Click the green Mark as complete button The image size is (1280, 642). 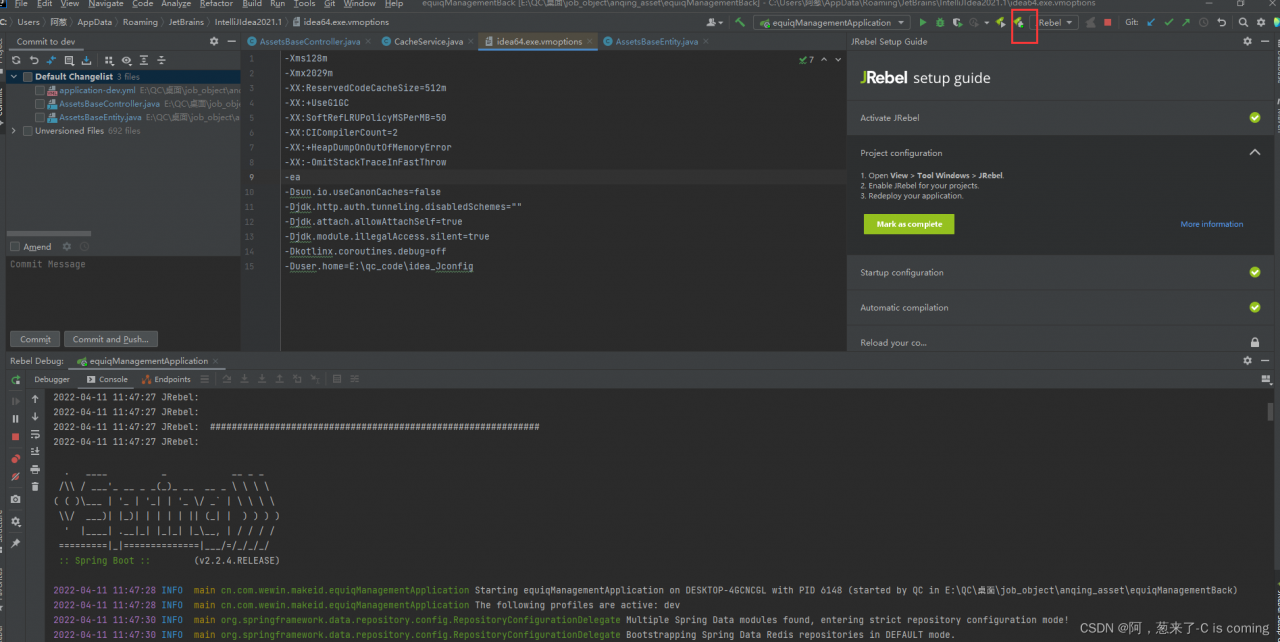tap(909, 224)
